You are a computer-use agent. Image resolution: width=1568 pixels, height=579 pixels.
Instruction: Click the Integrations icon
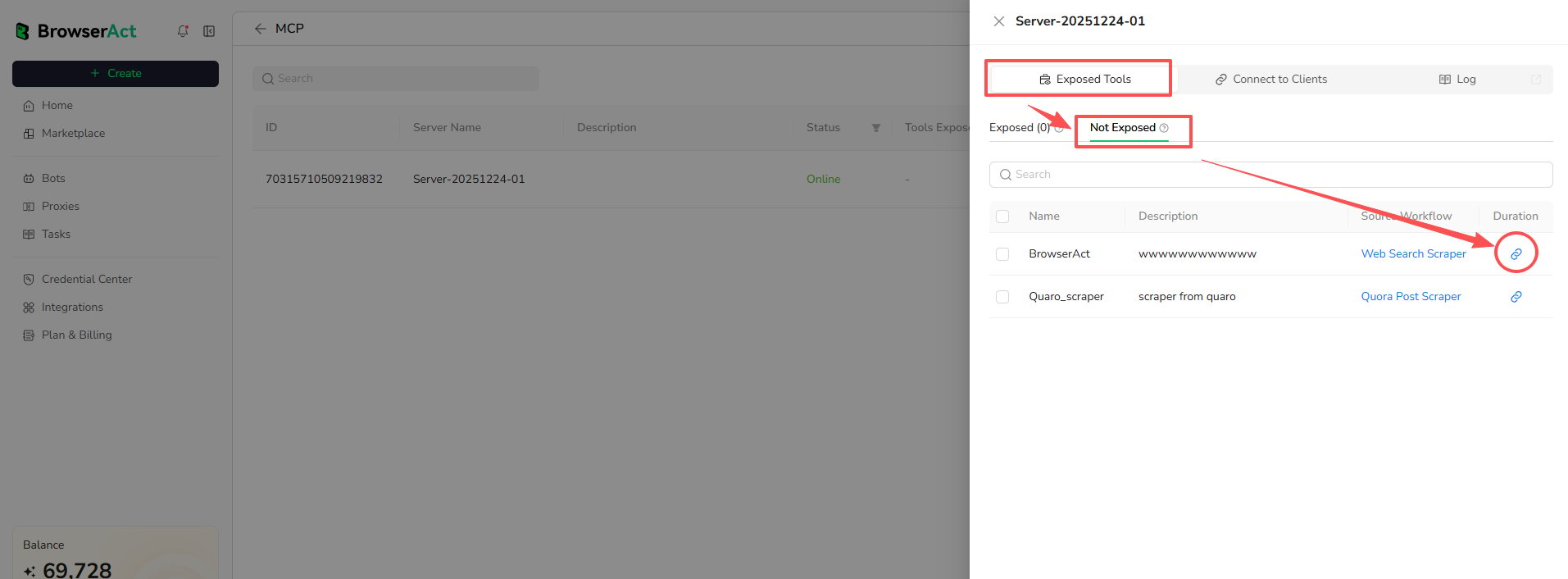(29, 308)
